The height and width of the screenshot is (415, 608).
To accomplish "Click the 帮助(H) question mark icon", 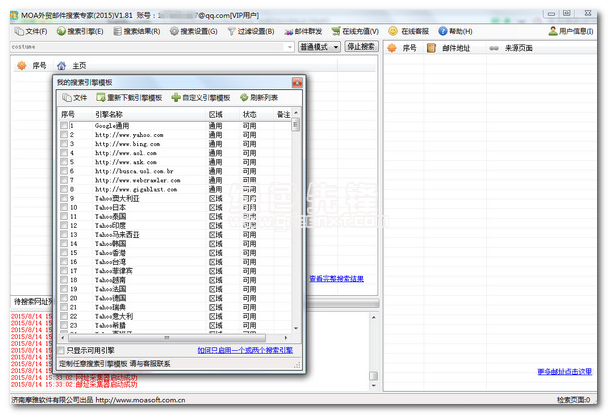I will coord(442,31).
